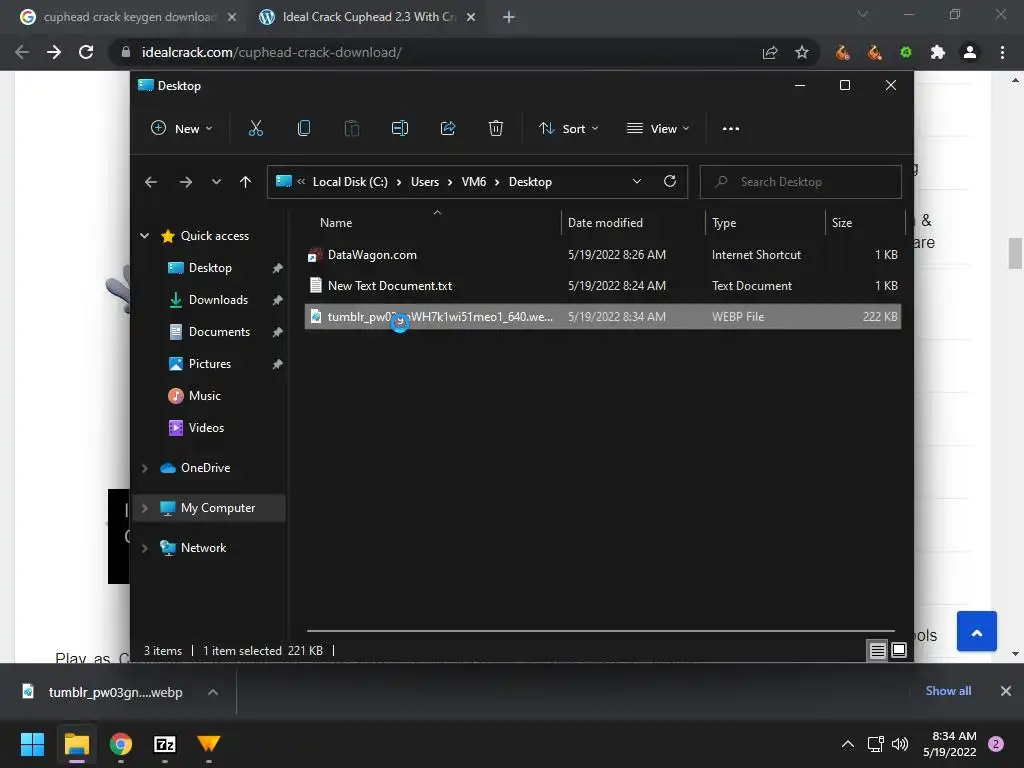Click the blue scroll-to-top button on webpage
Screen dimensions: 1024x768
(977, 632)
